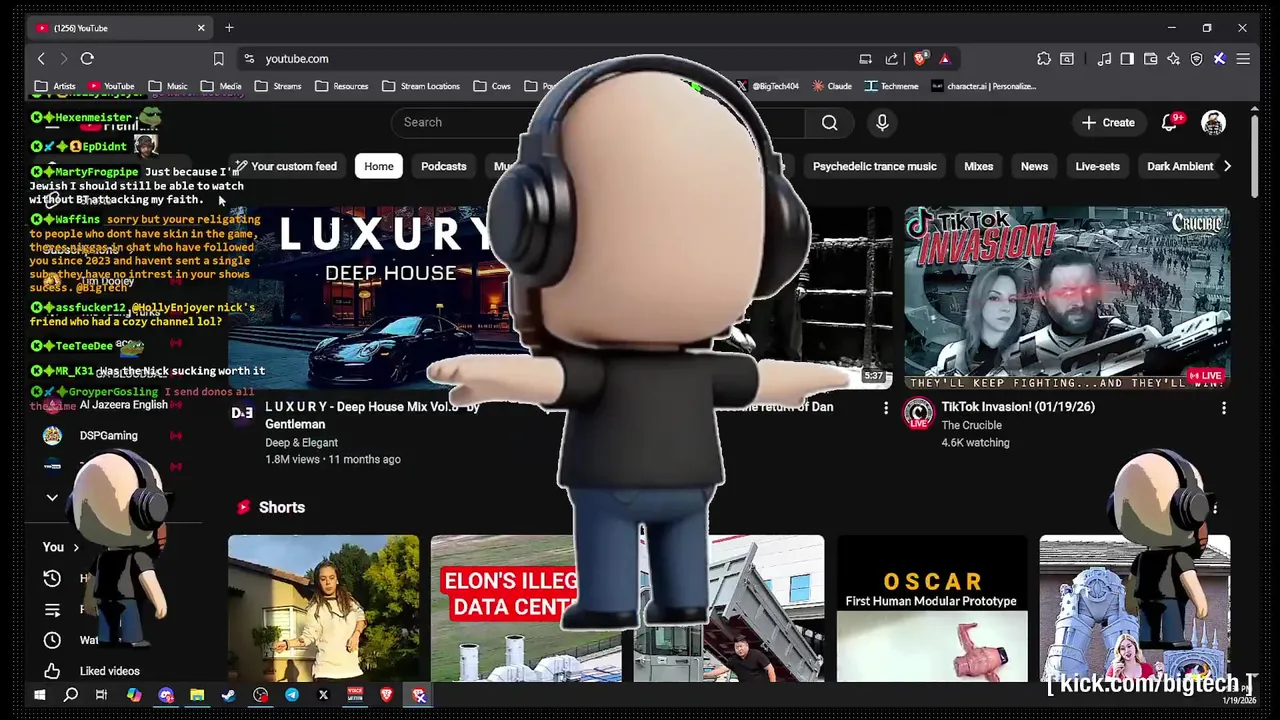Open the OSCAR First Human Modular Prototype short
The width and height of the screenshot is (1280, 720).
(x=932, y=608)
